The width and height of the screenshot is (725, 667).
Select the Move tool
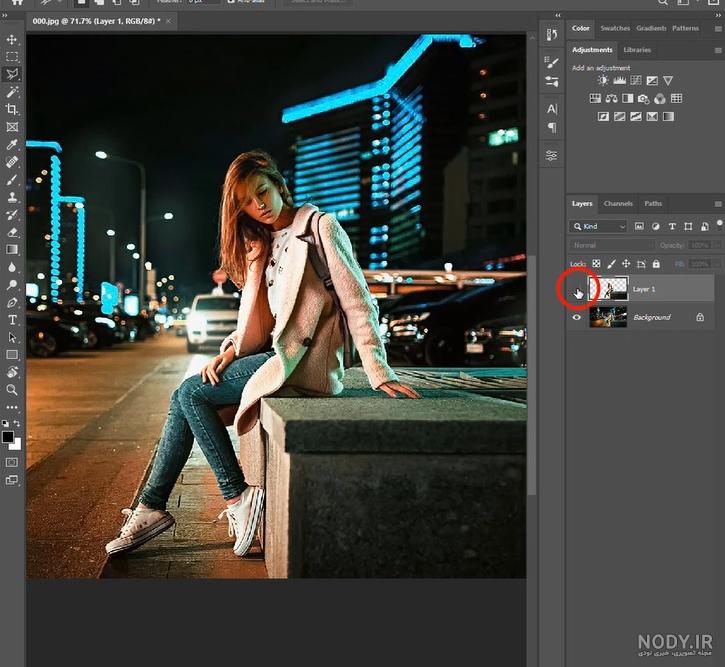(12, 39)
